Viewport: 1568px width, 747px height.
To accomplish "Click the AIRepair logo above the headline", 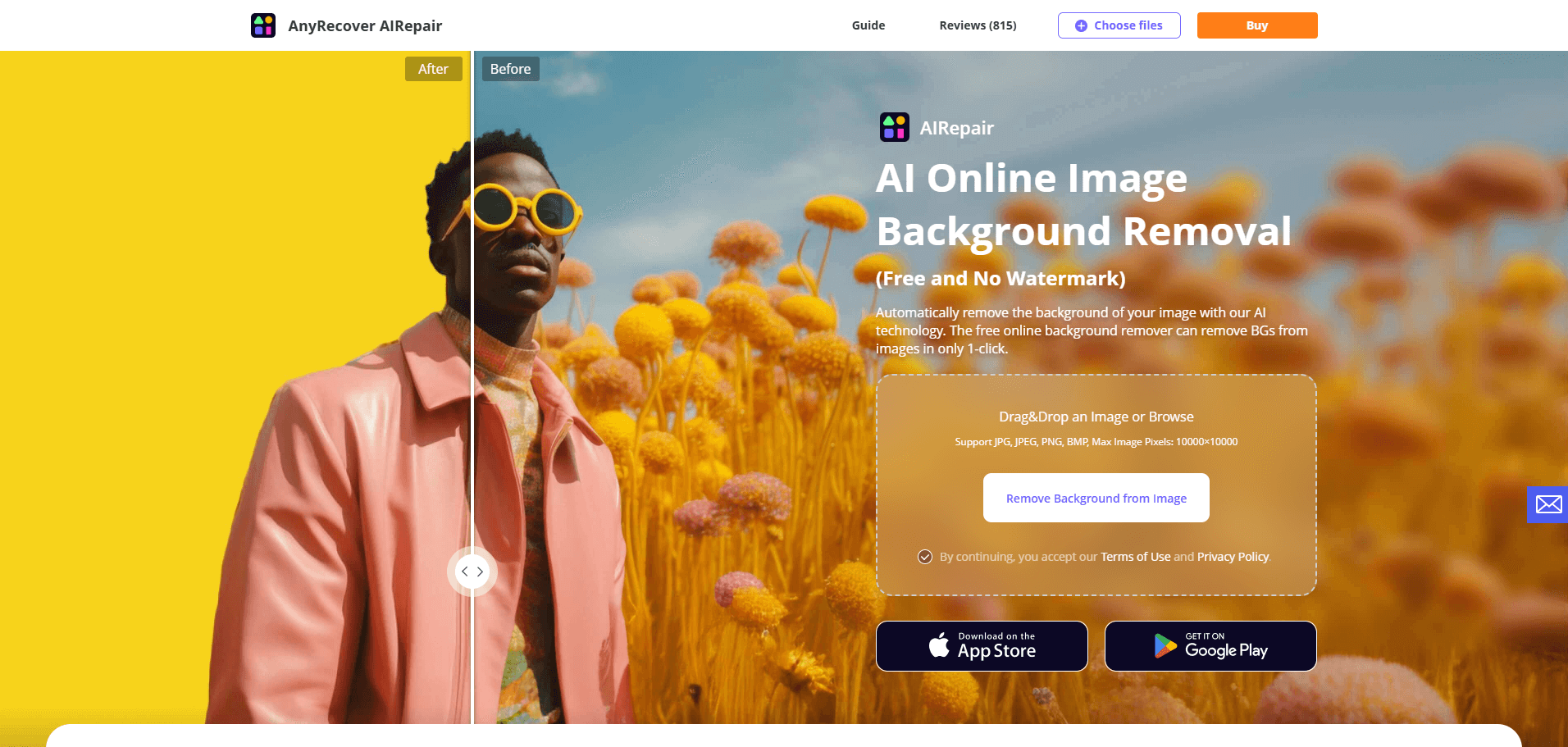I will tap(895, 127).
